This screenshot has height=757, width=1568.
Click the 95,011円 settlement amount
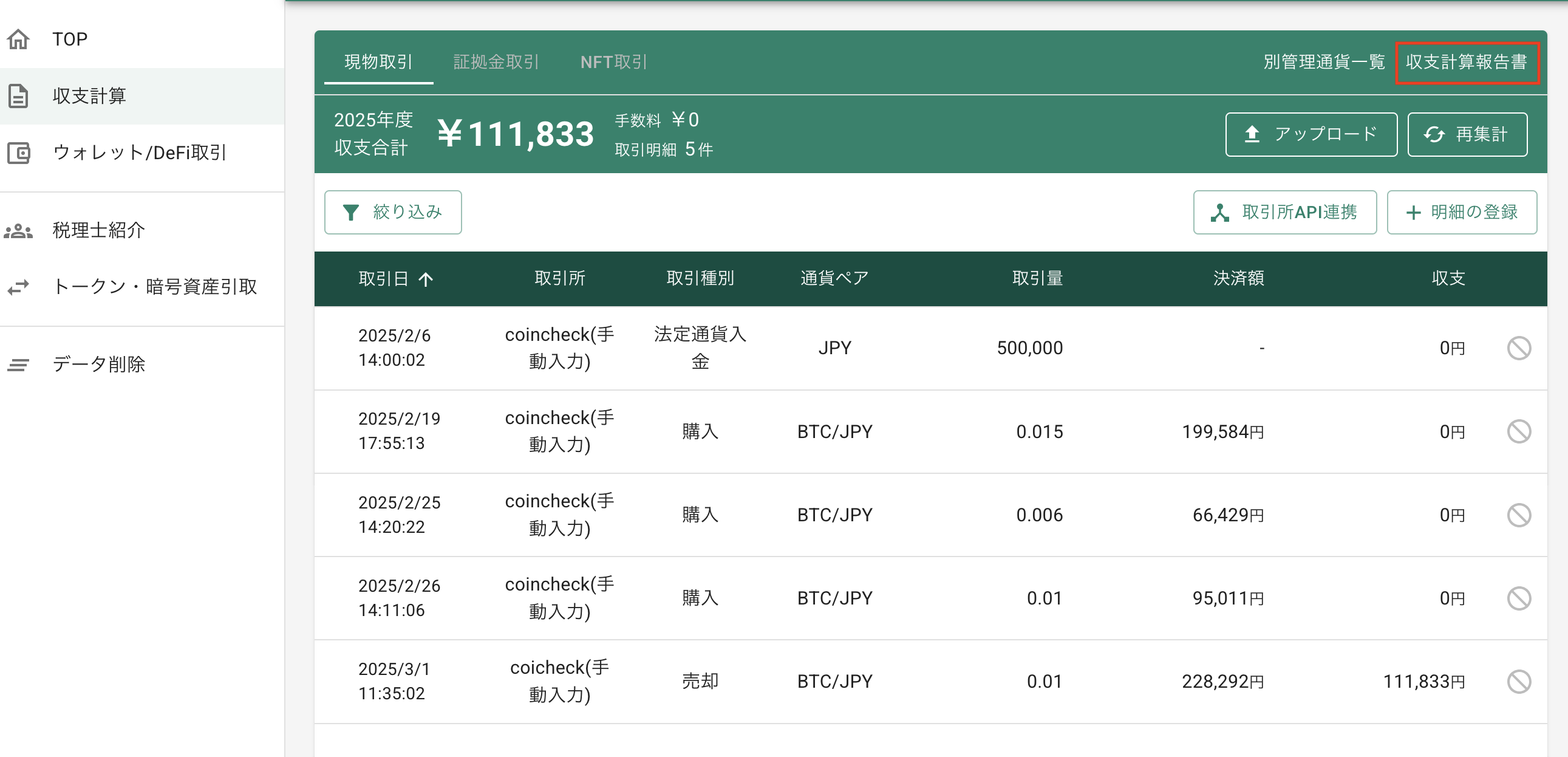pos(1229,598)
